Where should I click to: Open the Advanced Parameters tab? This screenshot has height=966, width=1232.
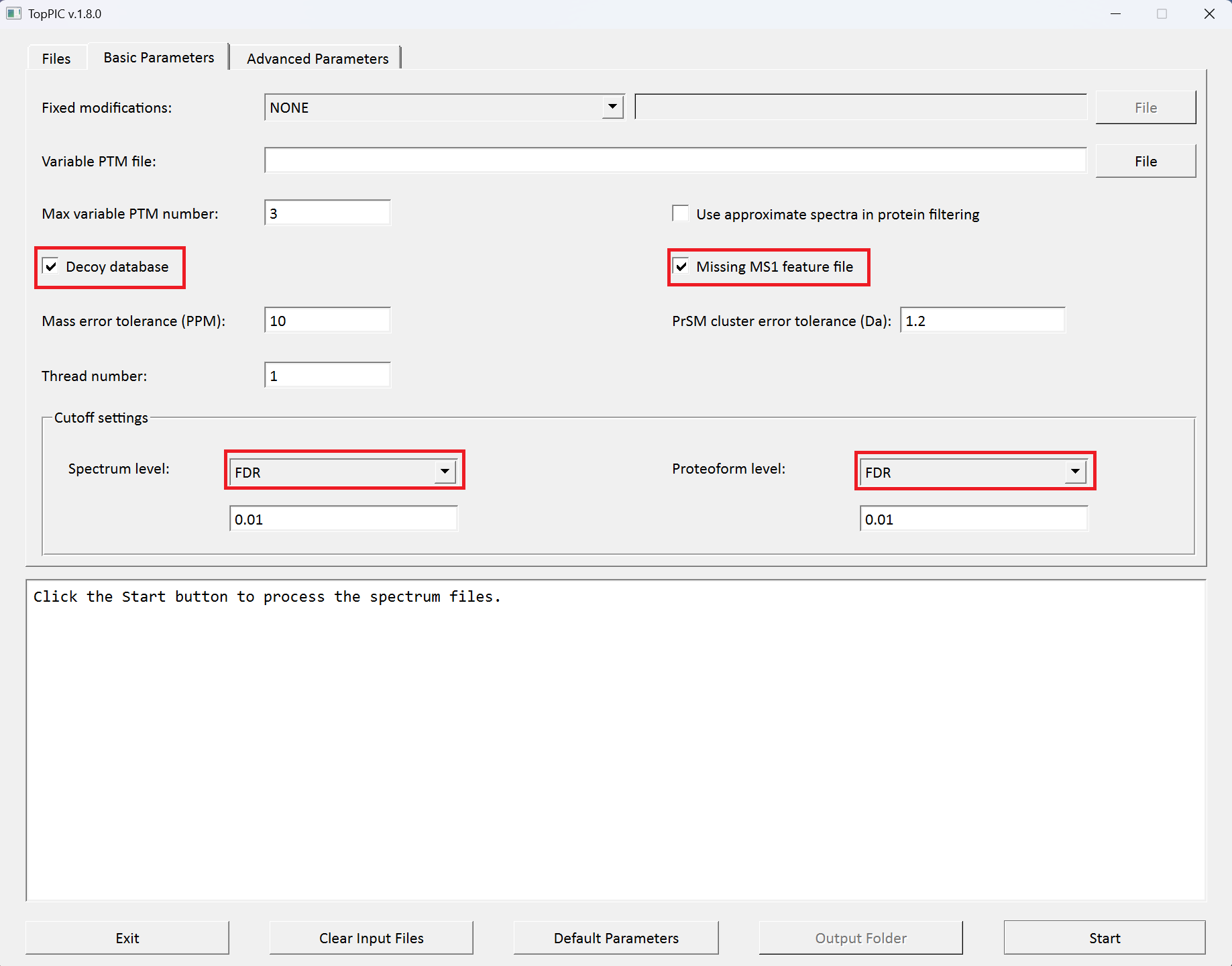coord(317,59)
